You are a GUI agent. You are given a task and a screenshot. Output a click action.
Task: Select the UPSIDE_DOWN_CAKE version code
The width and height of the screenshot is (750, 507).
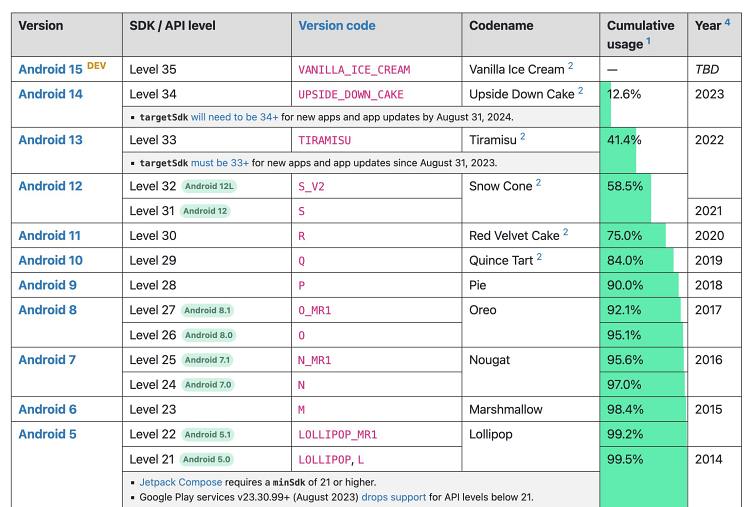click(351, 95)
